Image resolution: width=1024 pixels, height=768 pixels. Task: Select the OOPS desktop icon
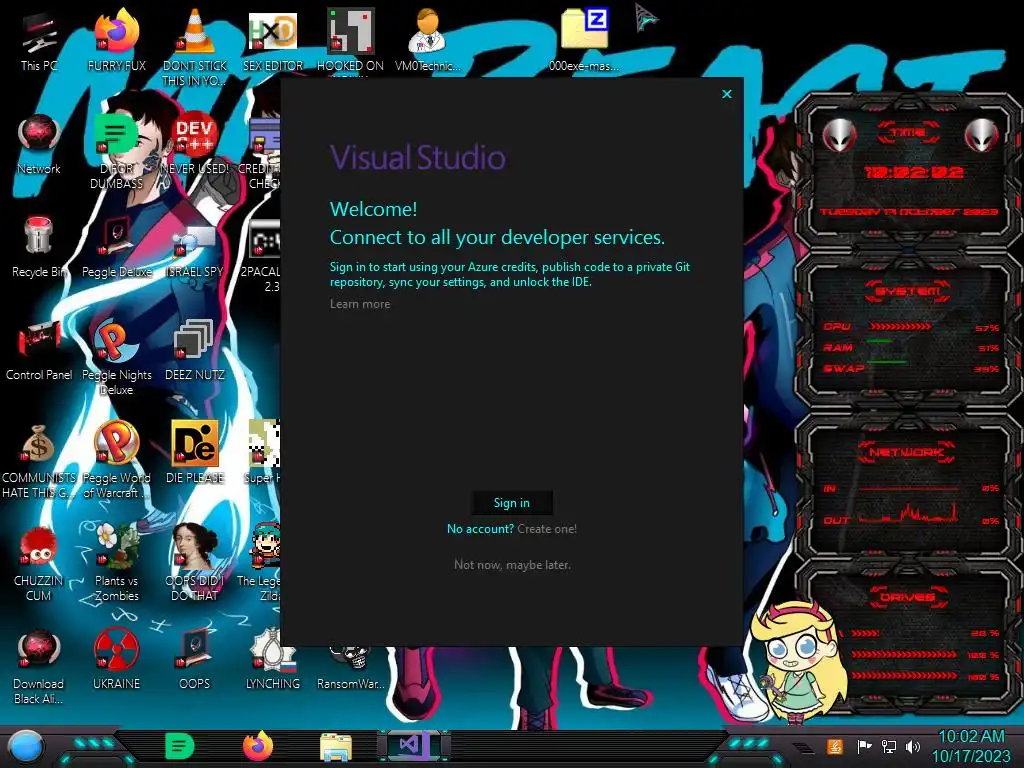(195, 658)
